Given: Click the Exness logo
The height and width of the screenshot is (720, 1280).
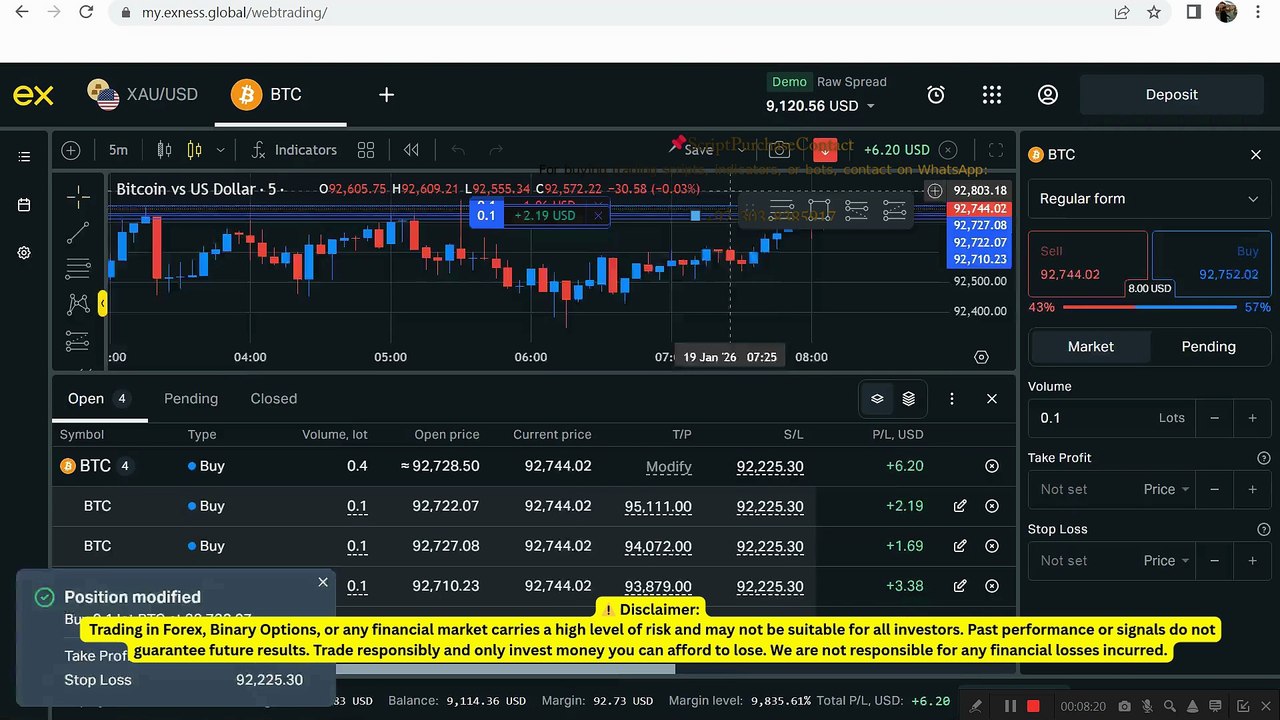Looking at the screenshot, I should pos(33,95).
